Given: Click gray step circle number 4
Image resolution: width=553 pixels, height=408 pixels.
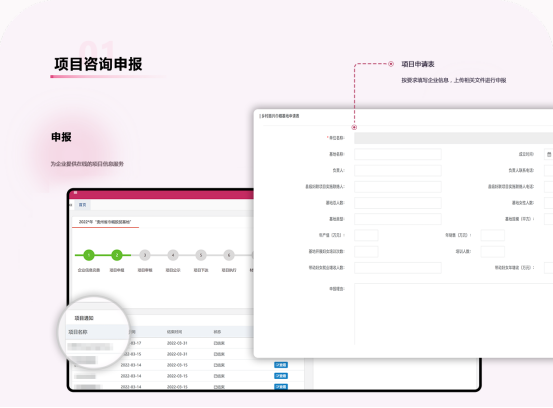Looking at the screenshot, I should pos(173,255).
